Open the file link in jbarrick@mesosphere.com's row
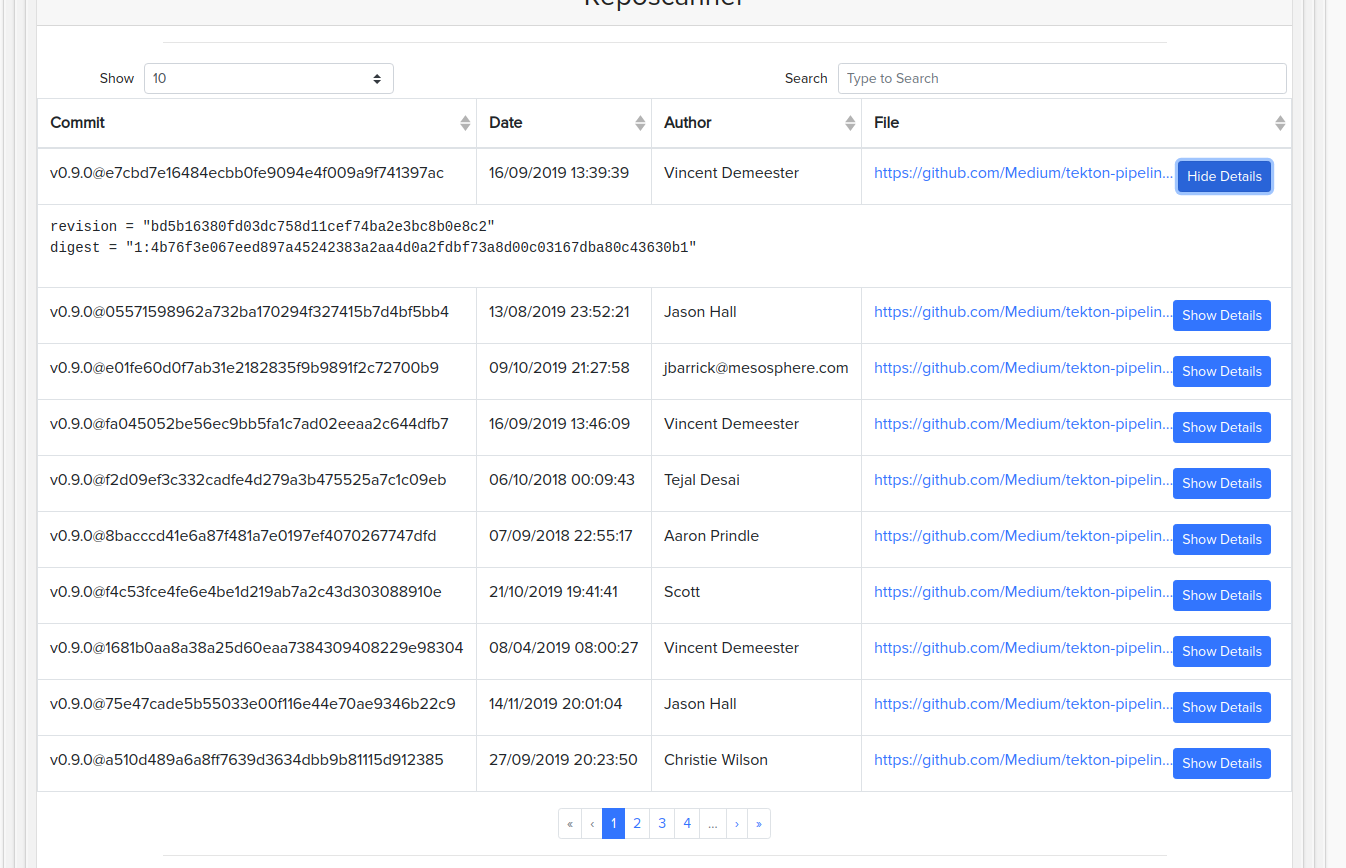1346x868 pixels. (x=1022, y=367)
